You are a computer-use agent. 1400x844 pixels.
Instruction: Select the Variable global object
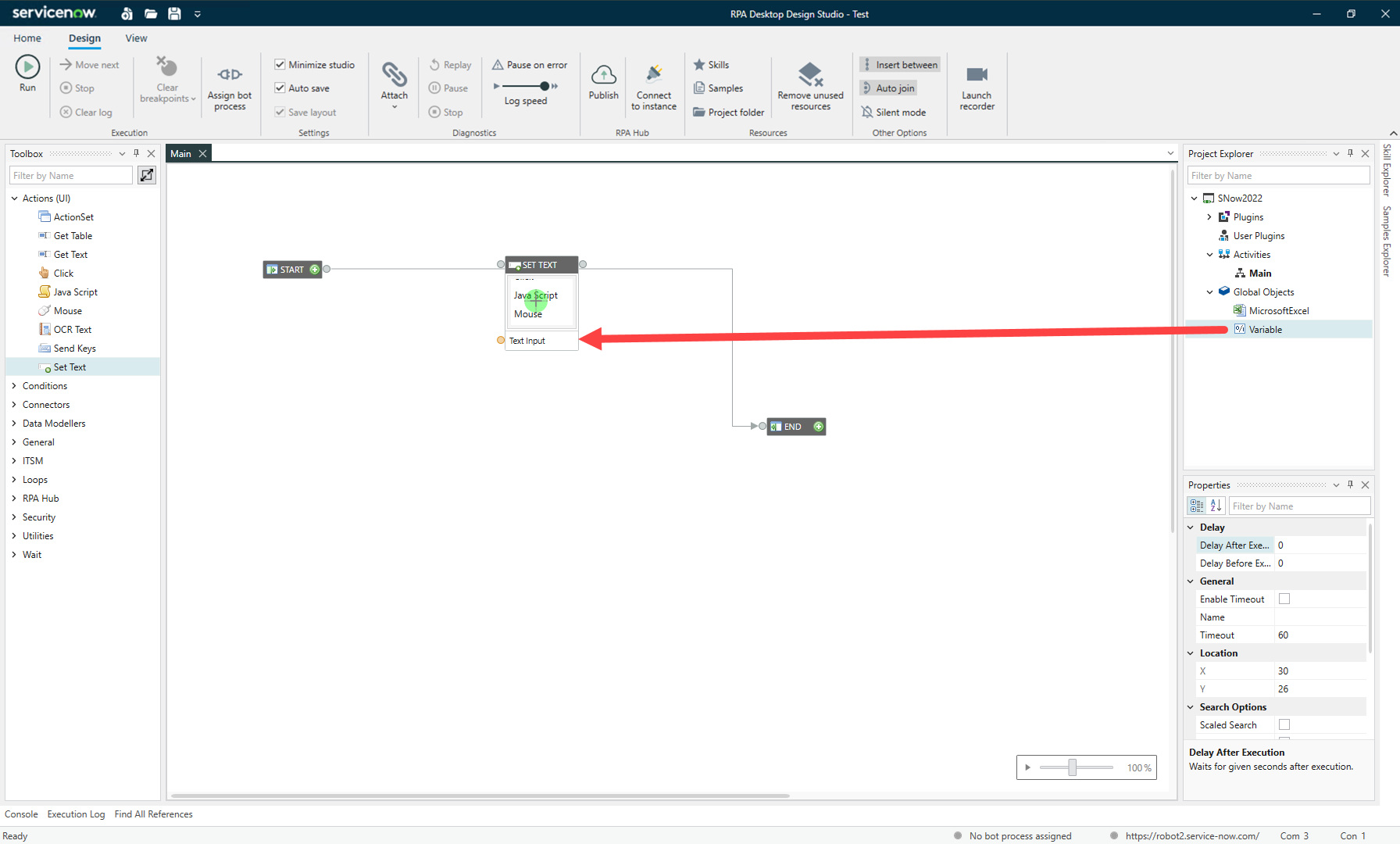[x=1265, y=330]
